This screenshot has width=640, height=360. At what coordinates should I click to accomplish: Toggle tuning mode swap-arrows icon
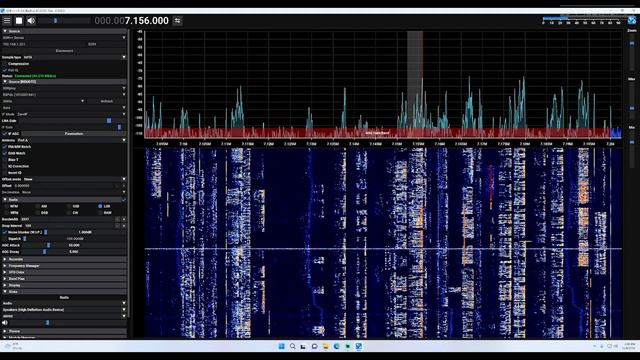point(178,20)
